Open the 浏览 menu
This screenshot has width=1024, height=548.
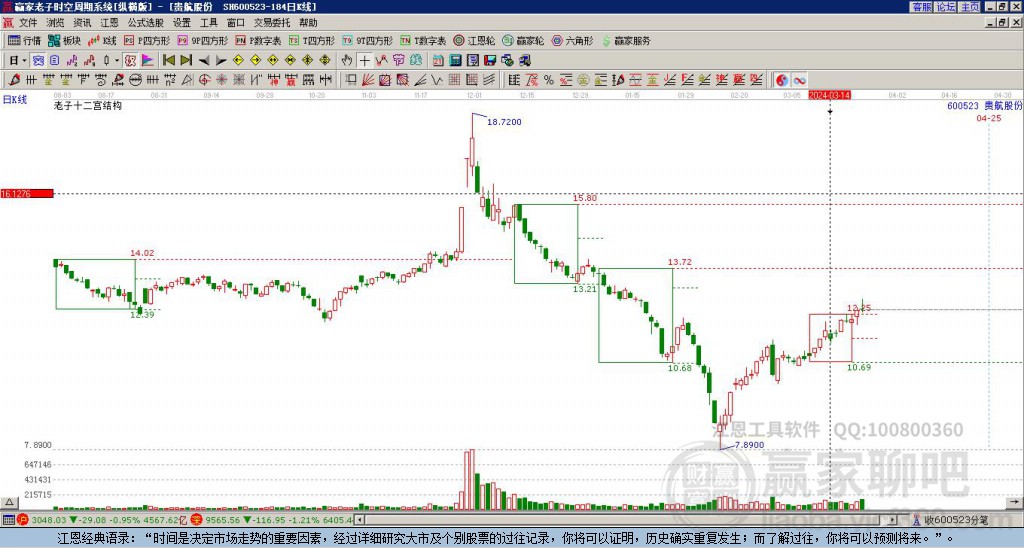tap(55, 23)
